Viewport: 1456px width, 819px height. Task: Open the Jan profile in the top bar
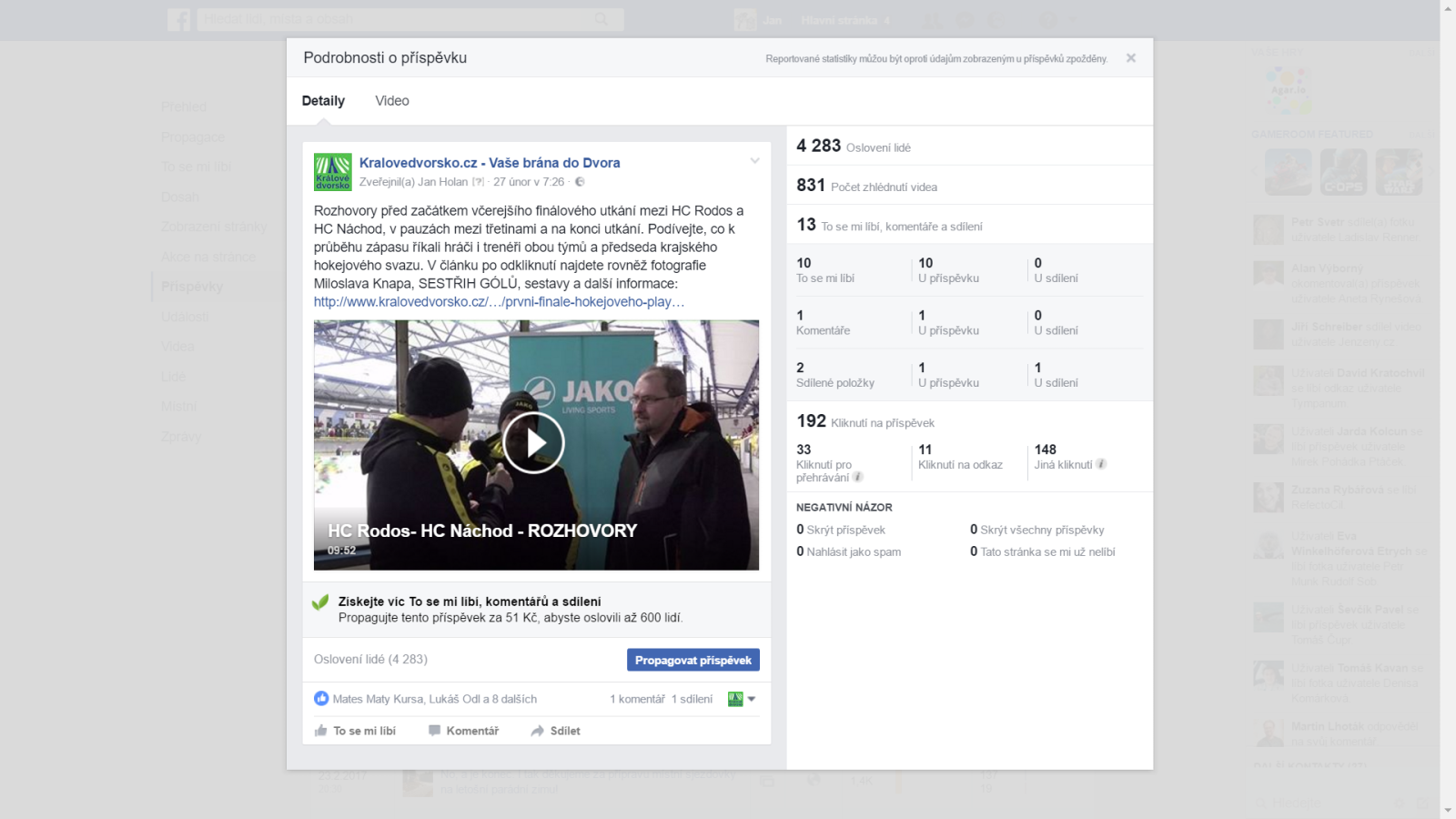759,20
